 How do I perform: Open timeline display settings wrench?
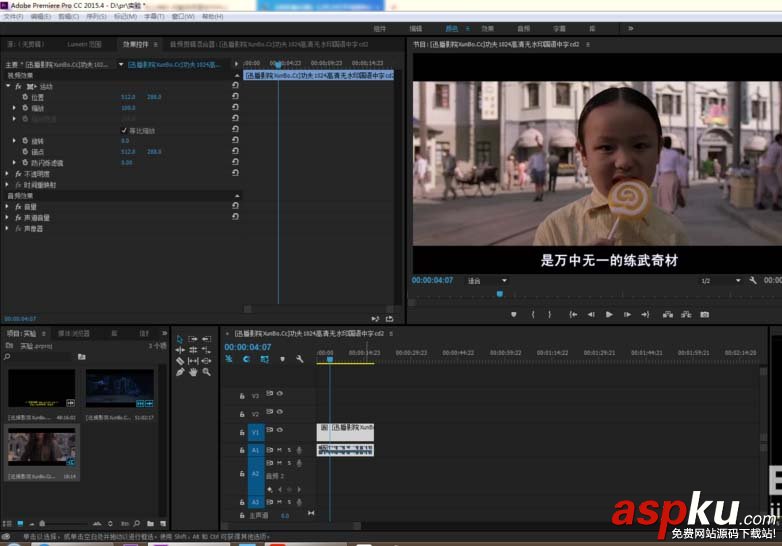299,359
